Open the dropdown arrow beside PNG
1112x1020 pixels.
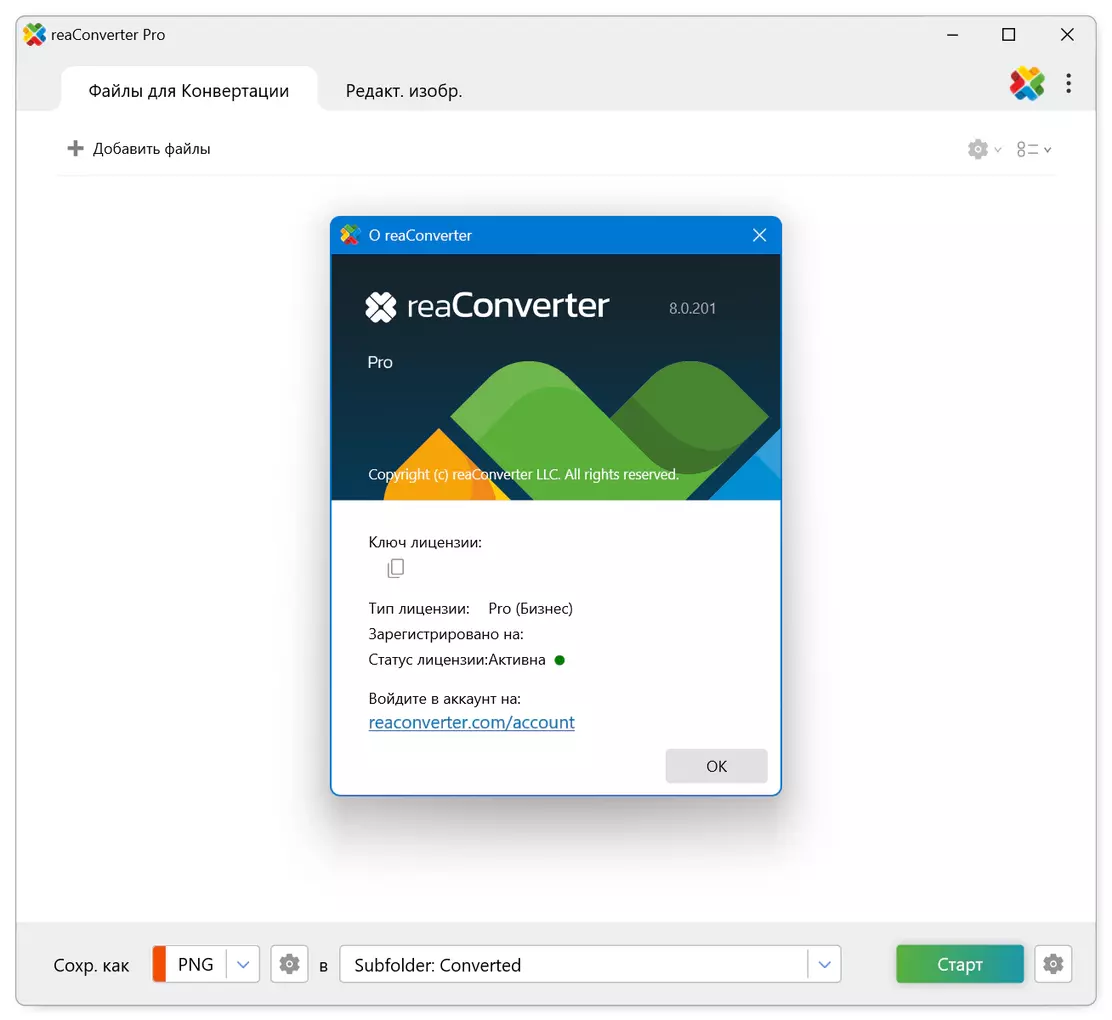(x=243, y=964)
